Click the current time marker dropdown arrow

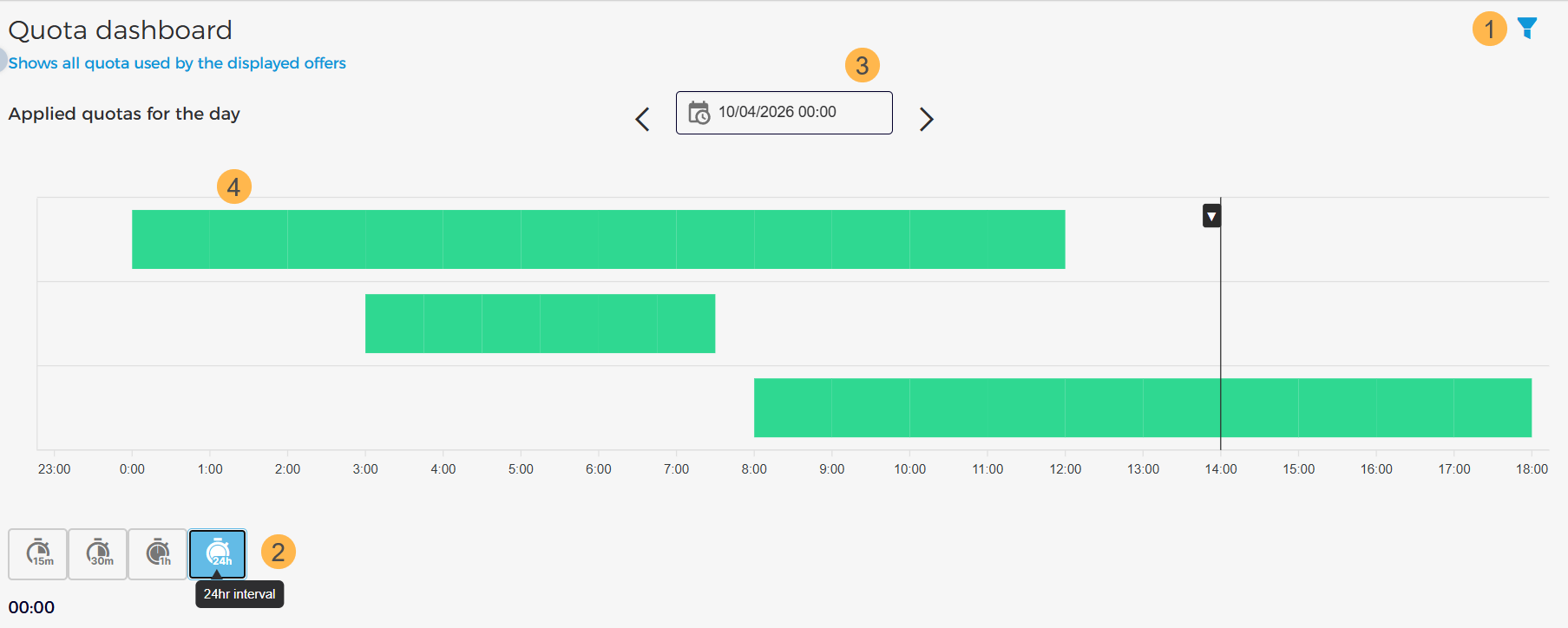[x=1211, y=216]
